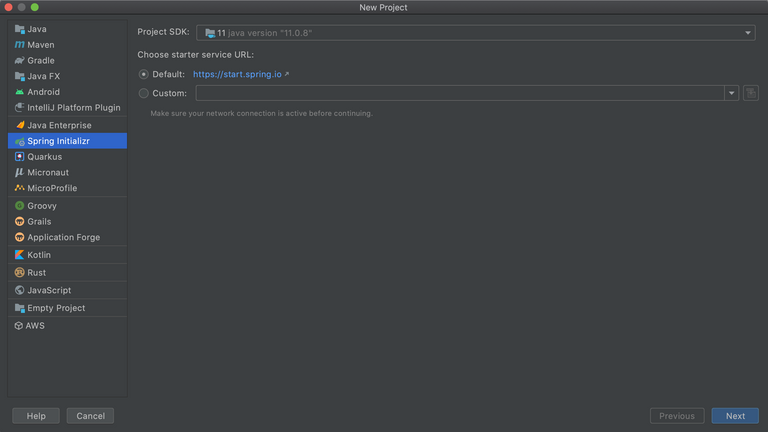This screenshot has height=432, width=768.
Task: Click the Previous button
Action: point(677,416)
